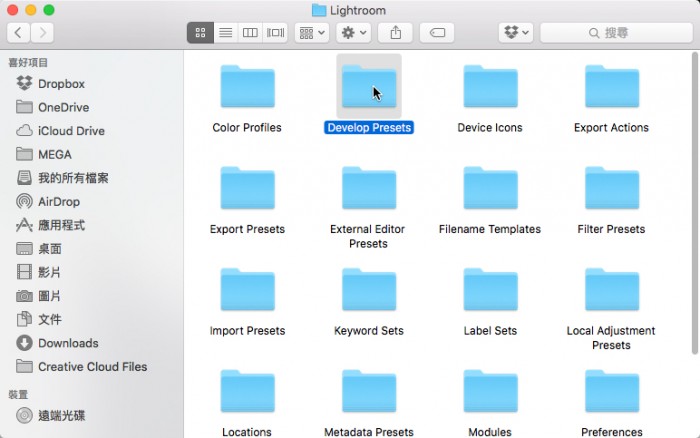700x438 pixels.
Task: Go back to previous folder
Action: tap(19, 32)
